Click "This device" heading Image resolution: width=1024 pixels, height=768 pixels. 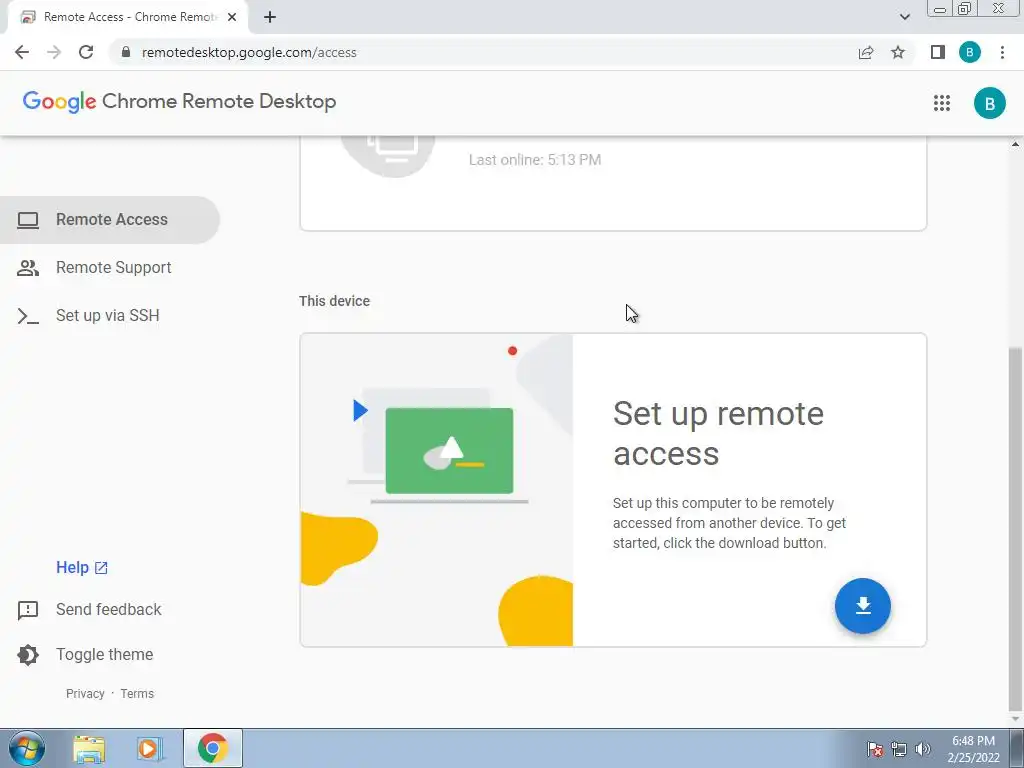tap(334, 301)
